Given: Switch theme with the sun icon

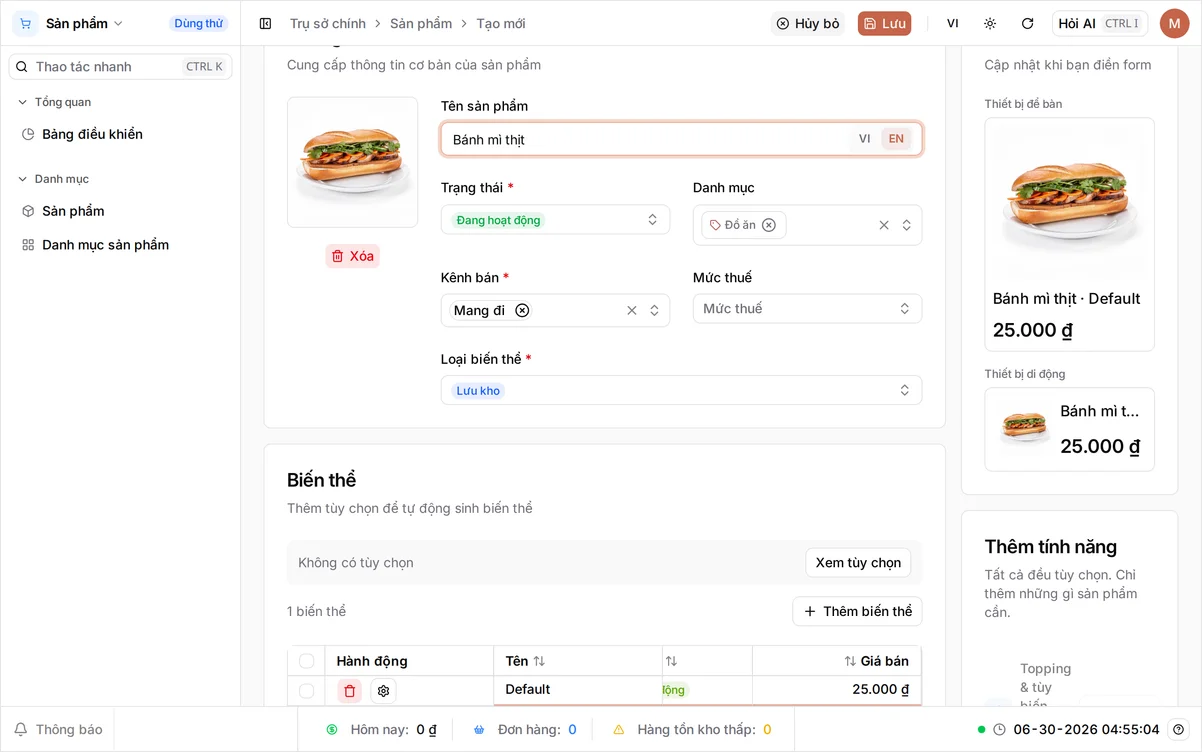Looking at the screenshot, I should pos(990,23).
